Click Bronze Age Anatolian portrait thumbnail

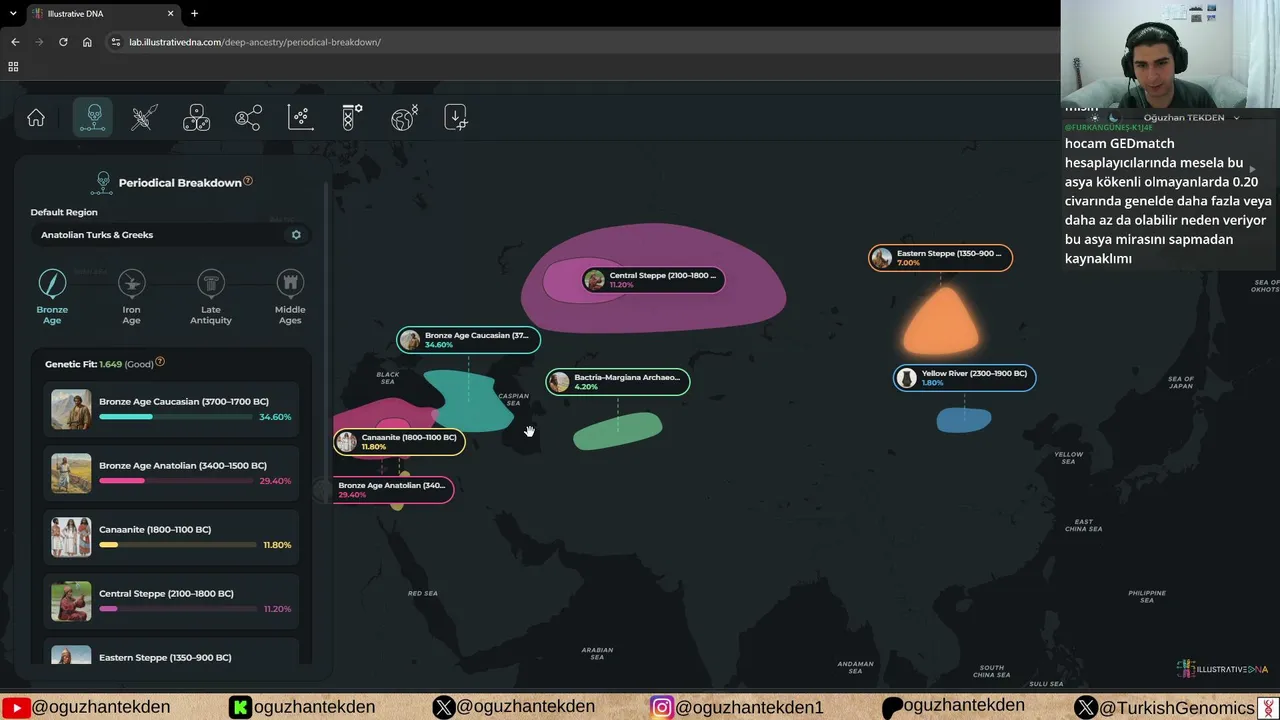(x=71, y=474)
